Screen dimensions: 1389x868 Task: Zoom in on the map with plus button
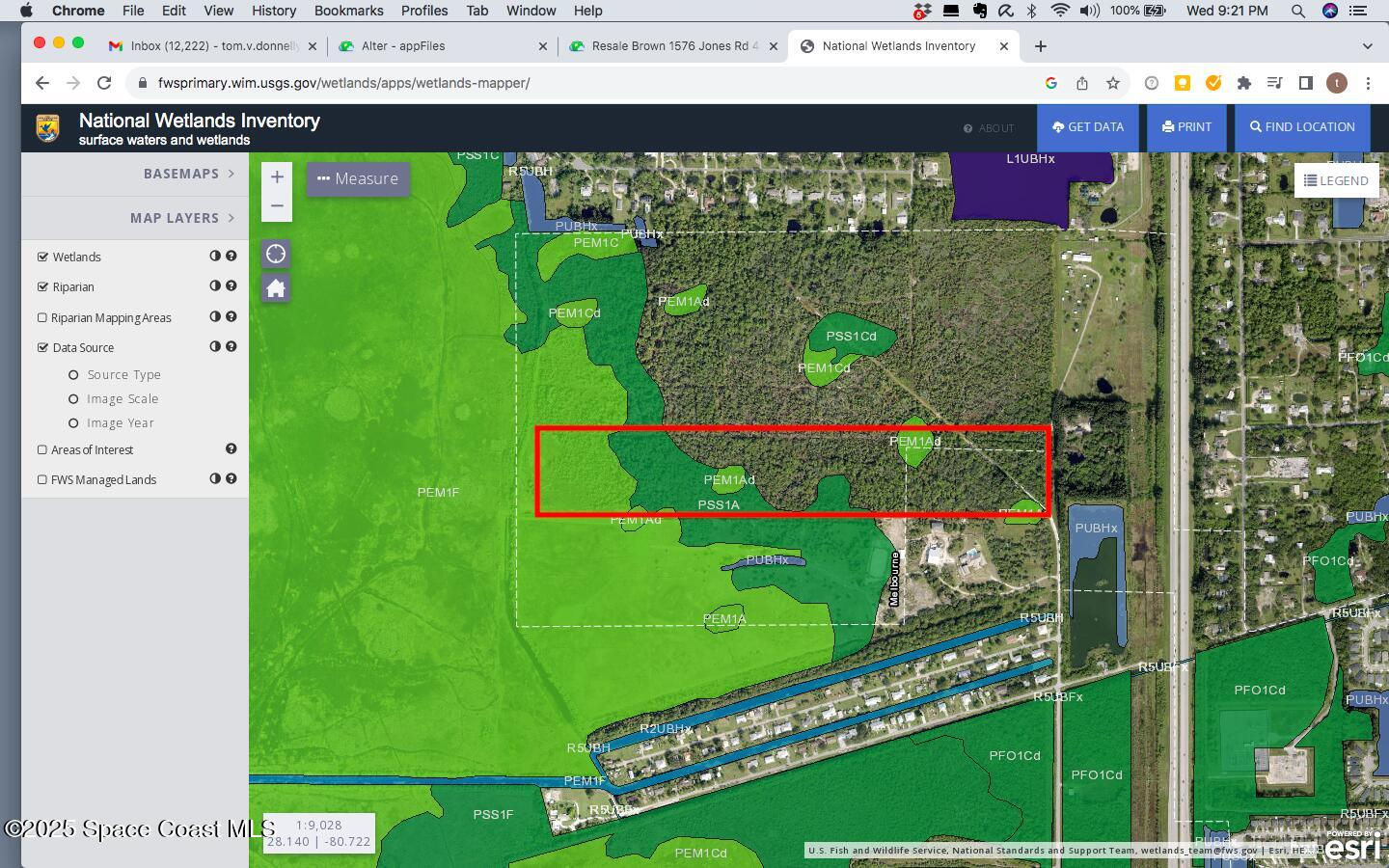pos(277,177)
